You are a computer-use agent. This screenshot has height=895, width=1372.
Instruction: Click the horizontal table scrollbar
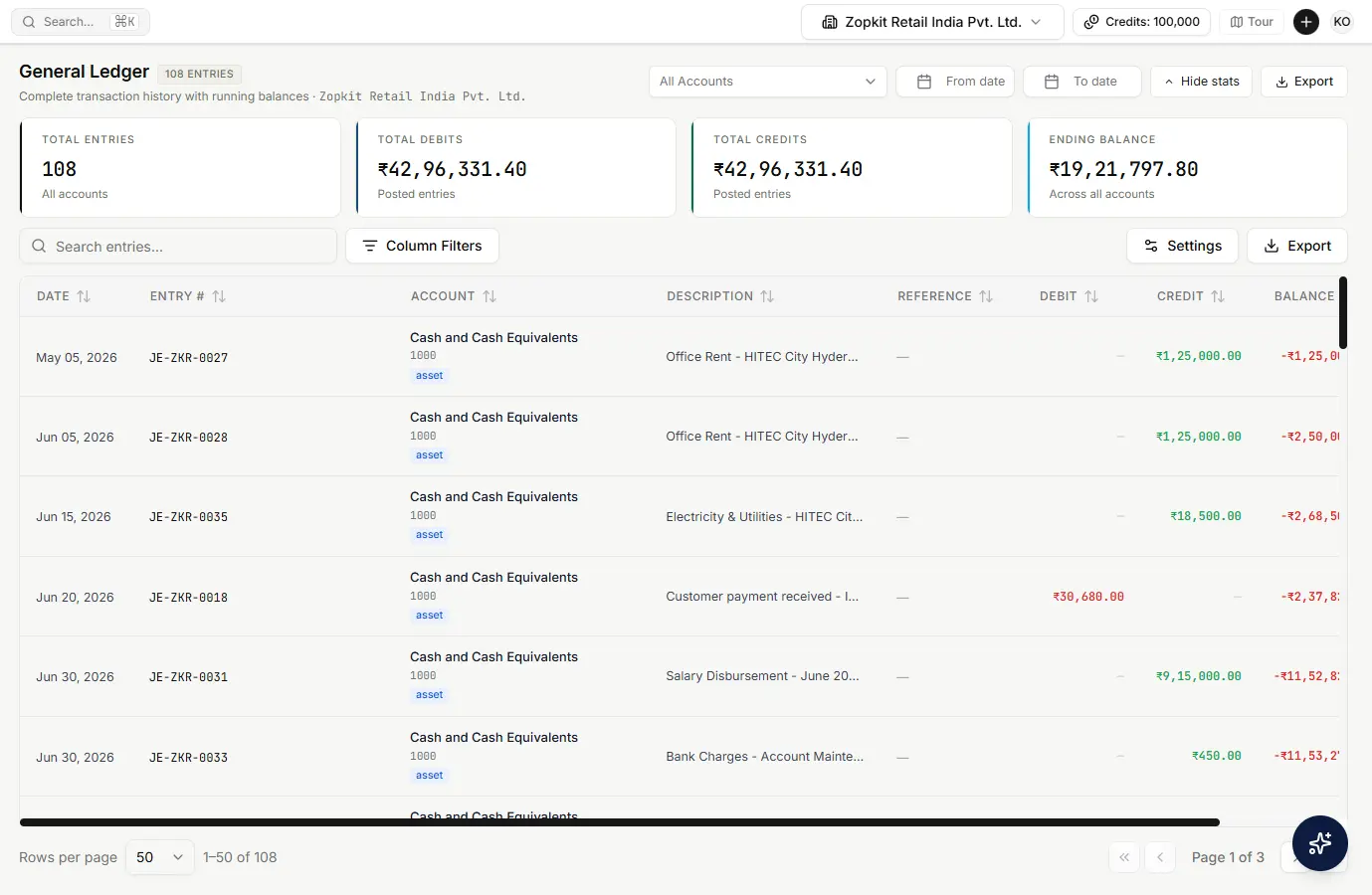[620, 822]
